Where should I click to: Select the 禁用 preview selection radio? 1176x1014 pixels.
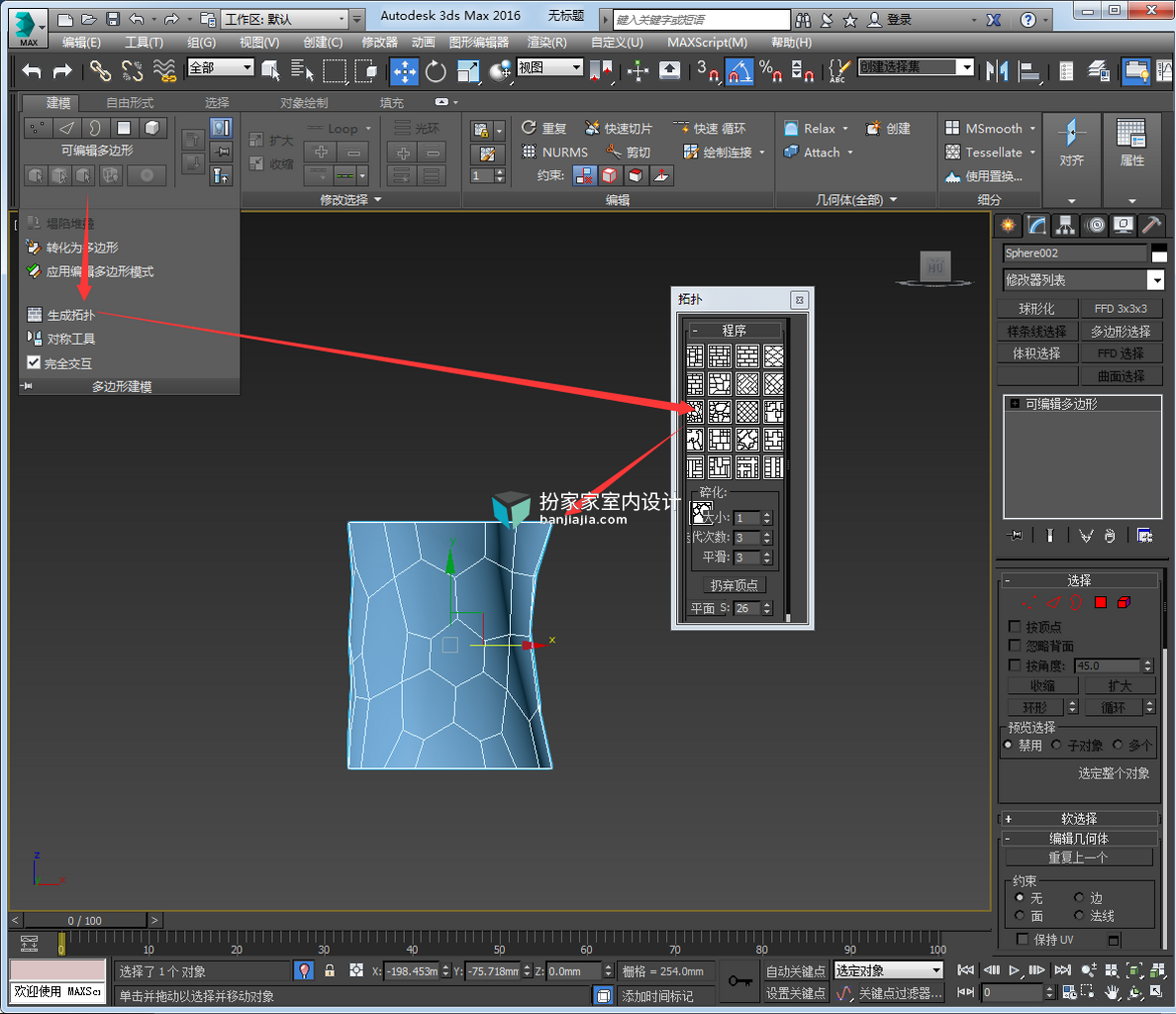1009,745
